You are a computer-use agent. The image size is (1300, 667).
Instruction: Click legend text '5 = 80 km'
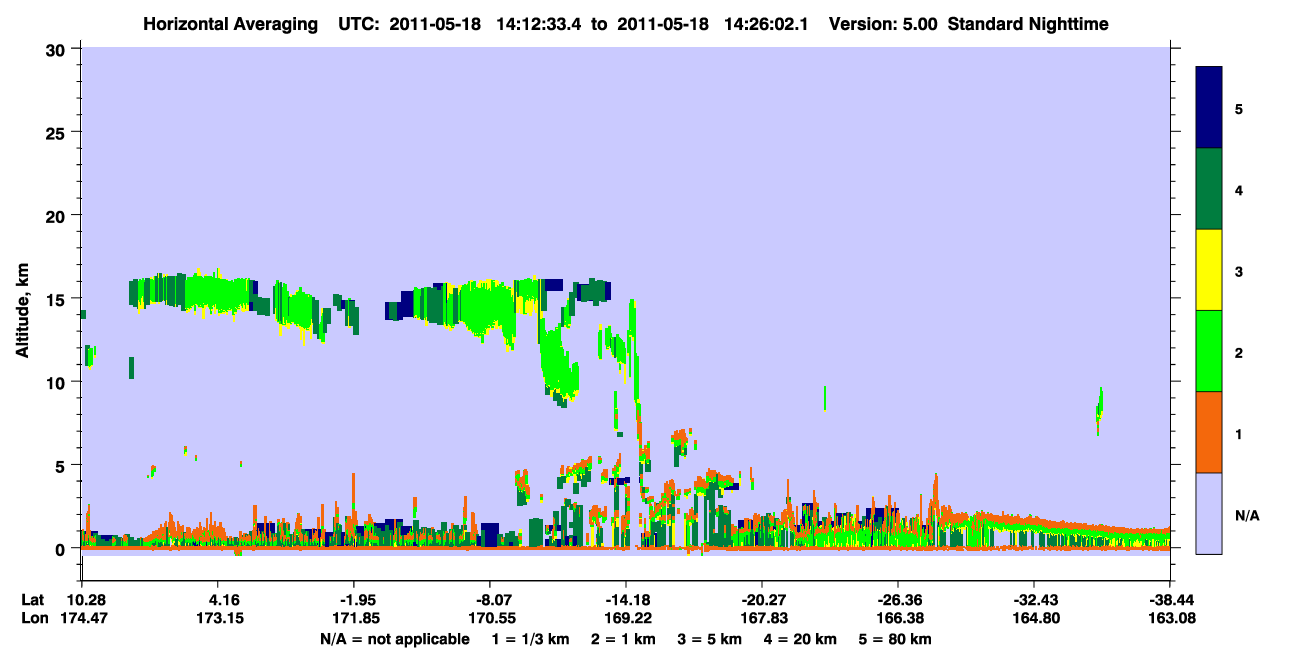896,639
